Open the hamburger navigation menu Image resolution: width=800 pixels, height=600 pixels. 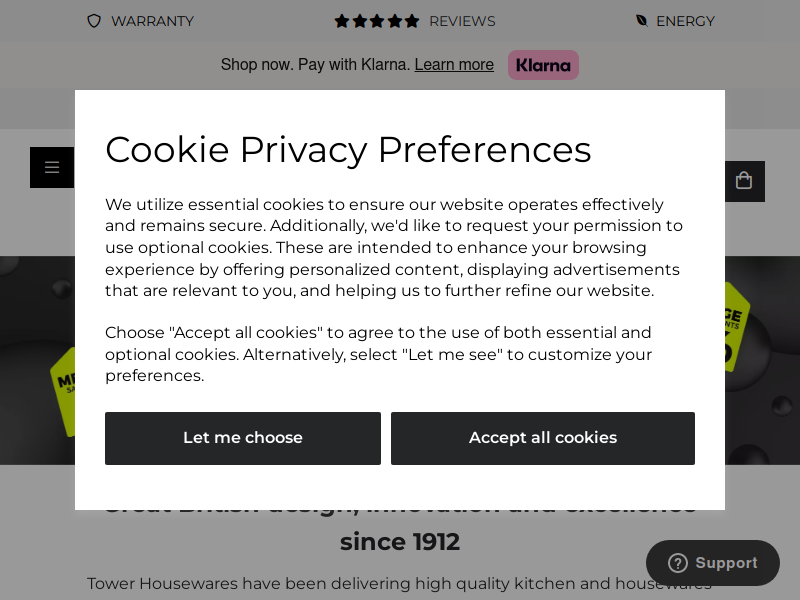52,167
